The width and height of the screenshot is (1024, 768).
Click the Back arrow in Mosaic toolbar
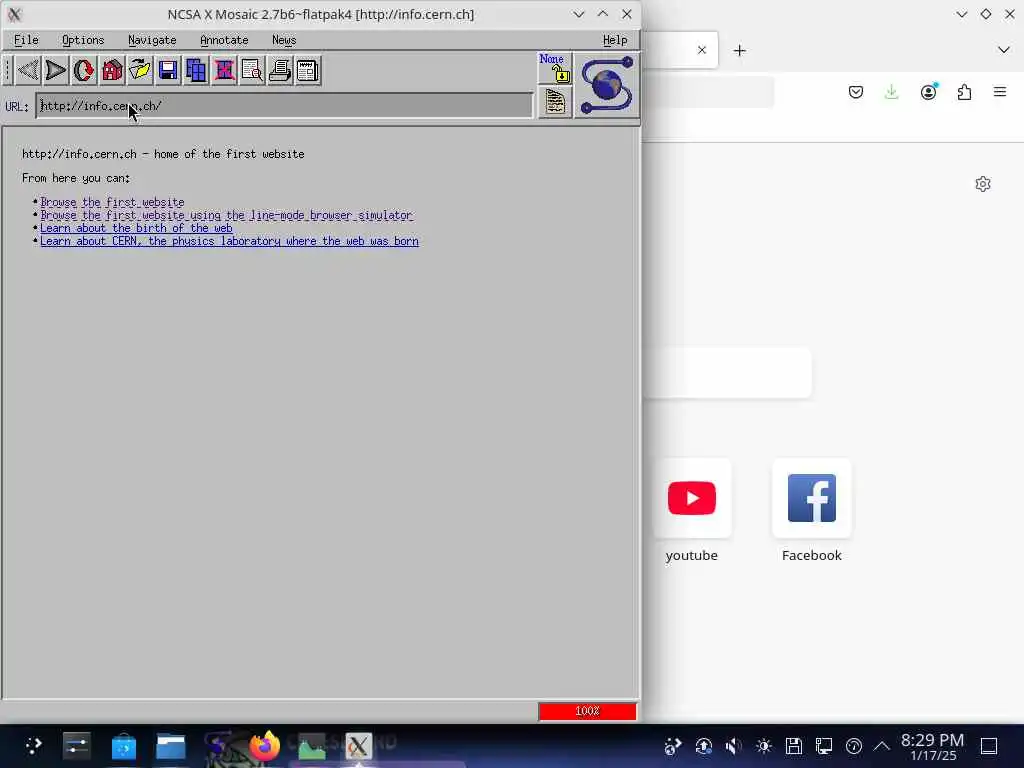click(x=28, y=70)
